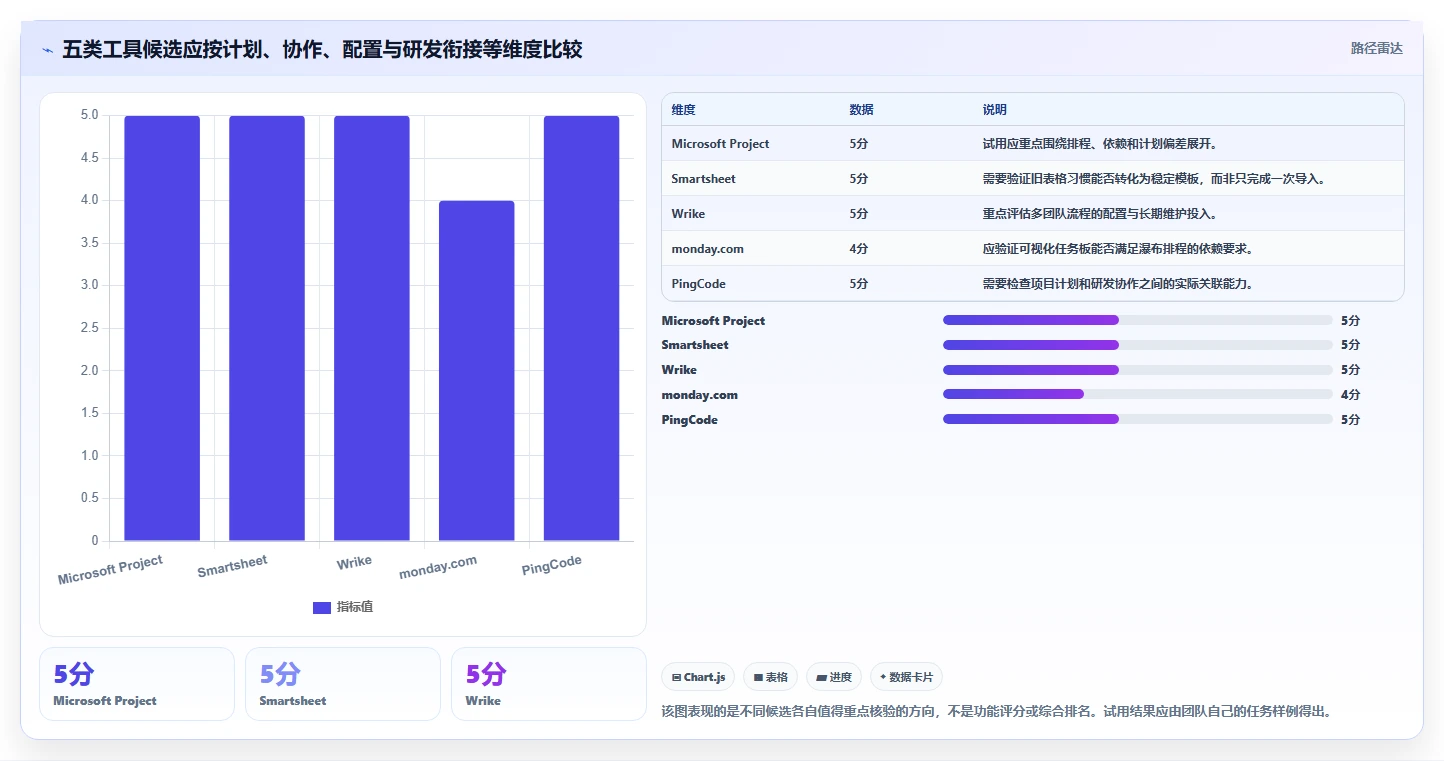Click the 说明 column header
Image resolution: width=1444 pixels, height=761 pixels.
click(x=995, y=110)
